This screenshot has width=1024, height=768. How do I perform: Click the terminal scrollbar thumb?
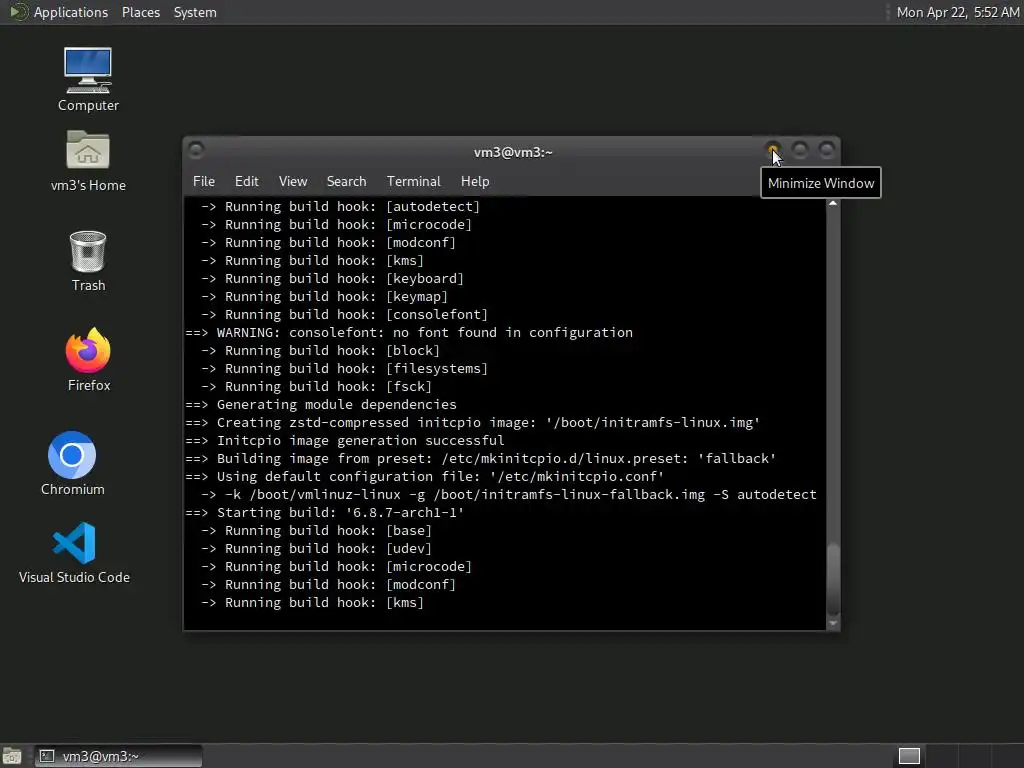click(x=833, y=578)
